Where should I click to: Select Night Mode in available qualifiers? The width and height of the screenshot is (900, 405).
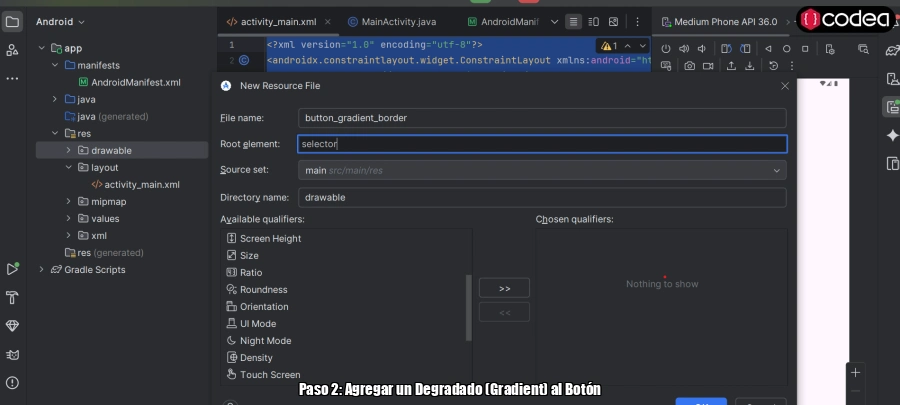click(x=265, y=341)
